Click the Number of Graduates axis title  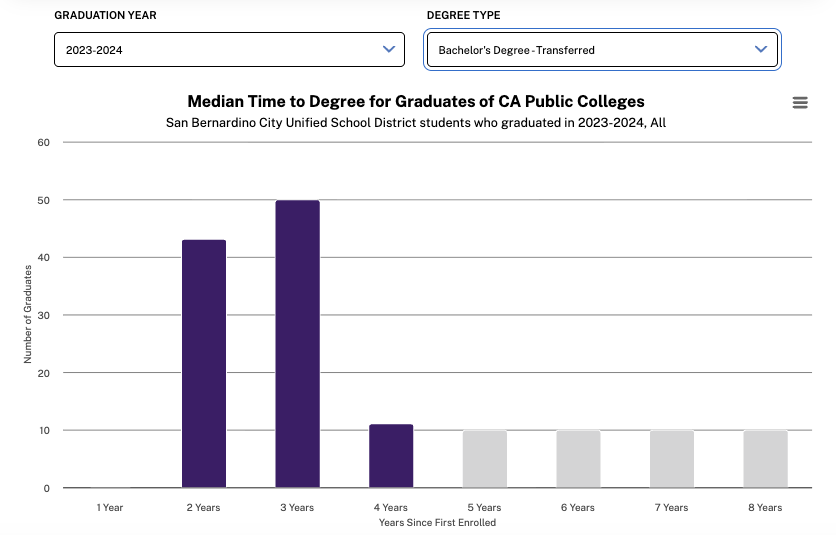click(28, 314)
